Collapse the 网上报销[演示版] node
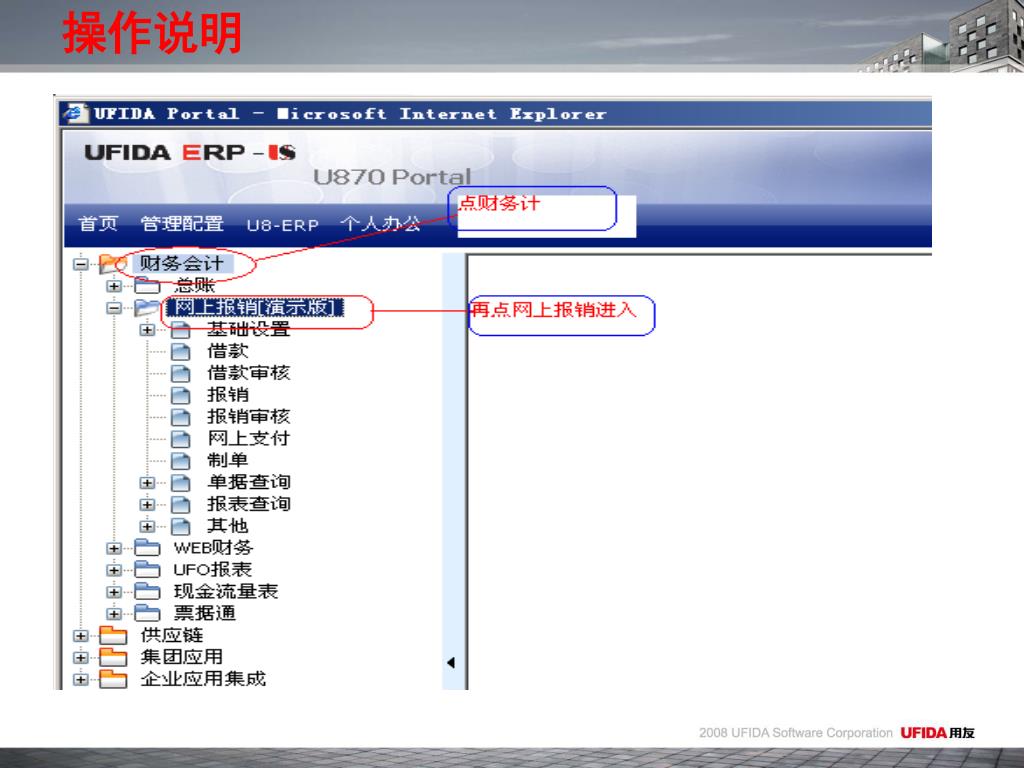1024x768 pixels. tap(114, 308)
